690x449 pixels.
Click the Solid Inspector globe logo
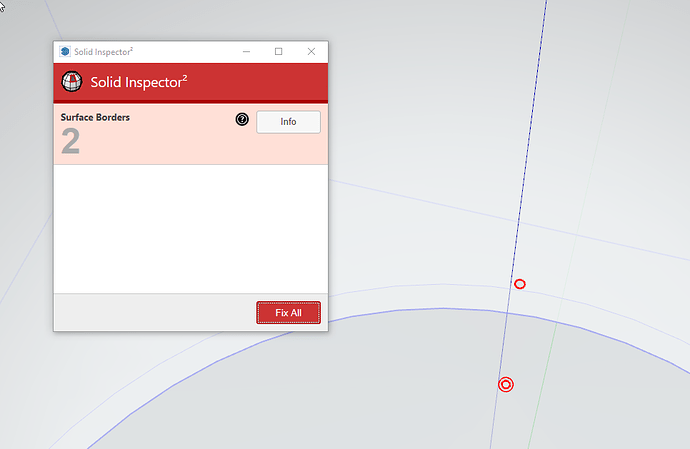point(72,82)
